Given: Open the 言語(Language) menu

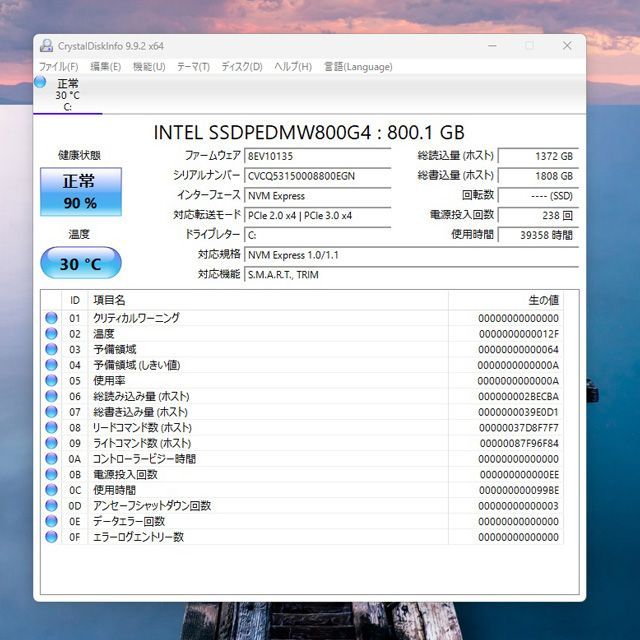Looking at the screenshot, I should 358,67.
